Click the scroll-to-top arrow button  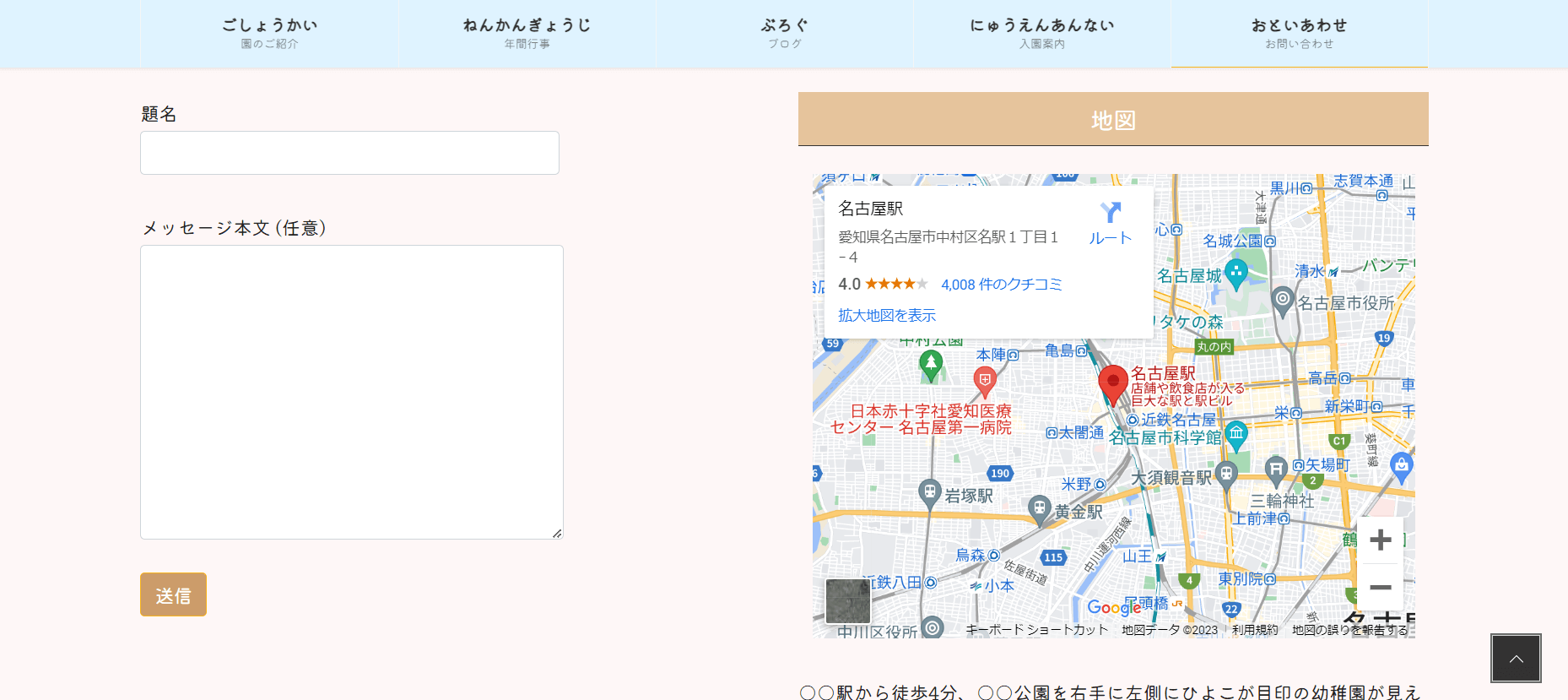click(x=1516, y=658)
